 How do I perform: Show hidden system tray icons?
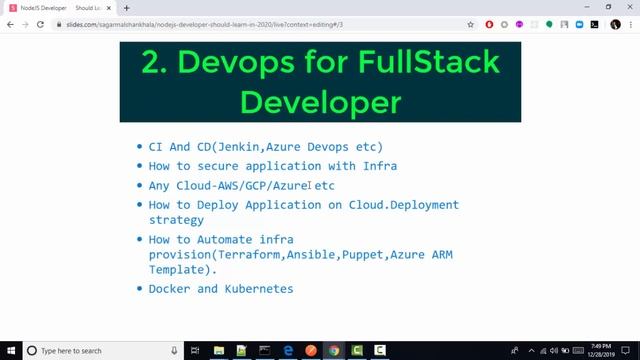[x=531, y=351]
